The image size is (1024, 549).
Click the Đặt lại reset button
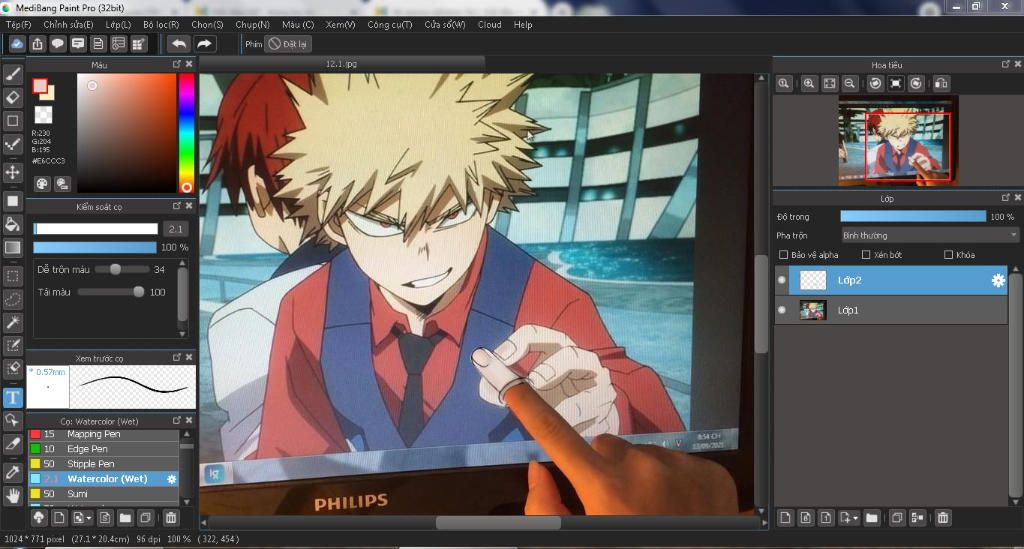pos(288,44)
